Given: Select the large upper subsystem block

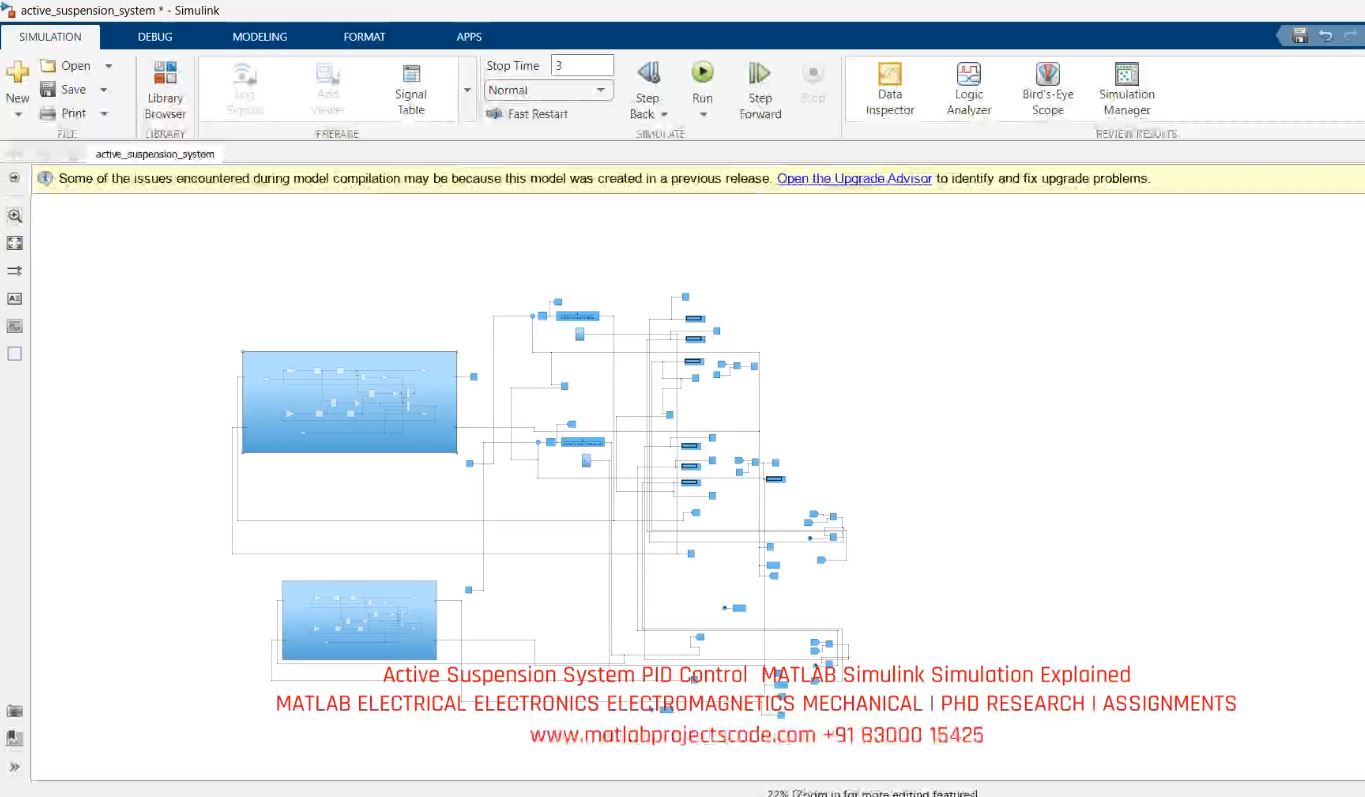Looking at the screenshot, I should (x=349, y=402).
